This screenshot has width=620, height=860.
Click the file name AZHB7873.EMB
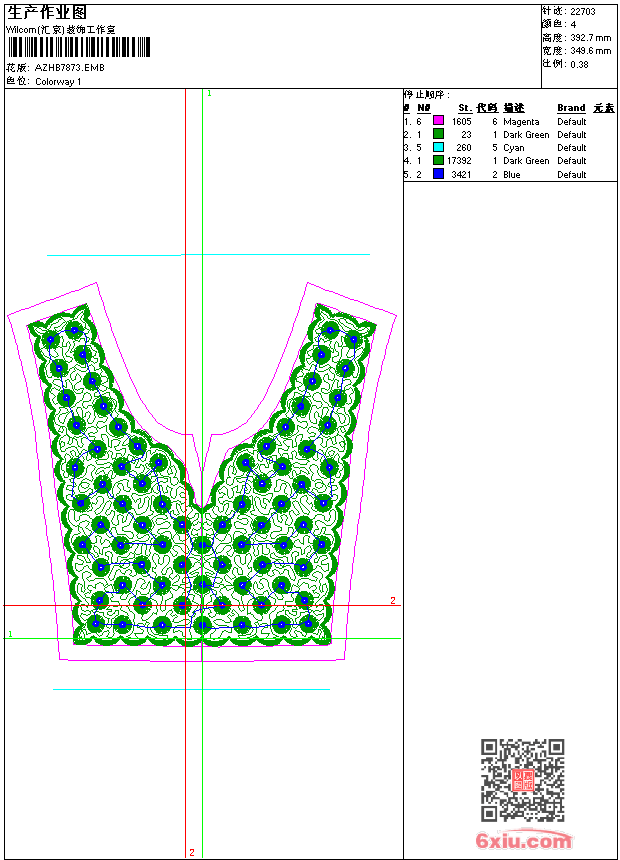coord(69,68)
